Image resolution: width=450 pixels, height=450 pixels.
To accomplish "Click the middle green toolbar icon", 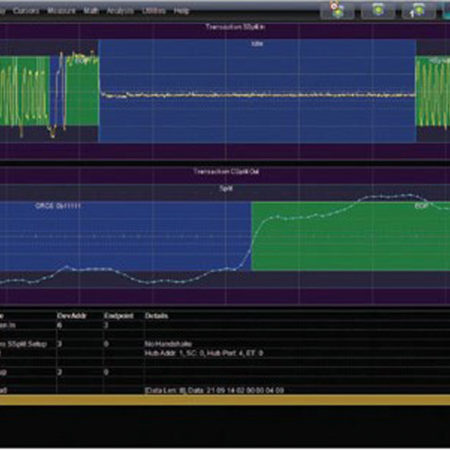I will (378, 10).
